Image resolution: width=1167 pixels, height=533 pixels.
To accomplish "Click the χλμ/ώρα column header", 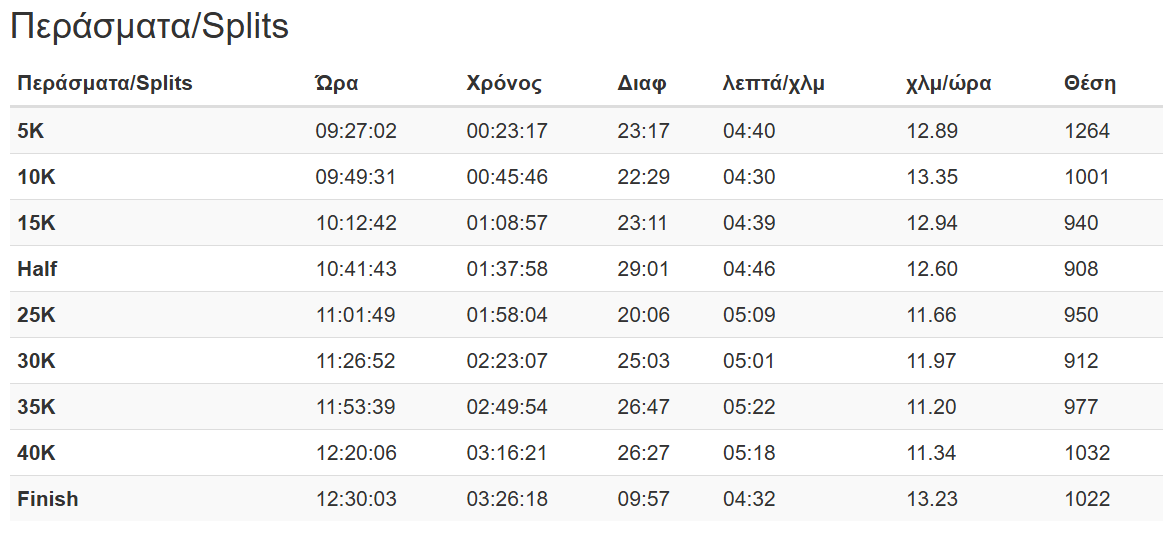I will 948,83.
